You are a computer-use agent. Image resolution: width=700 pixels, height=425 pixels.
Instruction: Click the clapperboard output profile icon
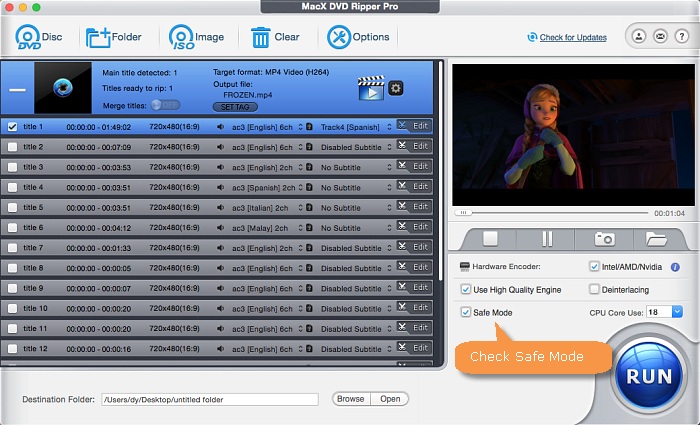coord(371,88)
